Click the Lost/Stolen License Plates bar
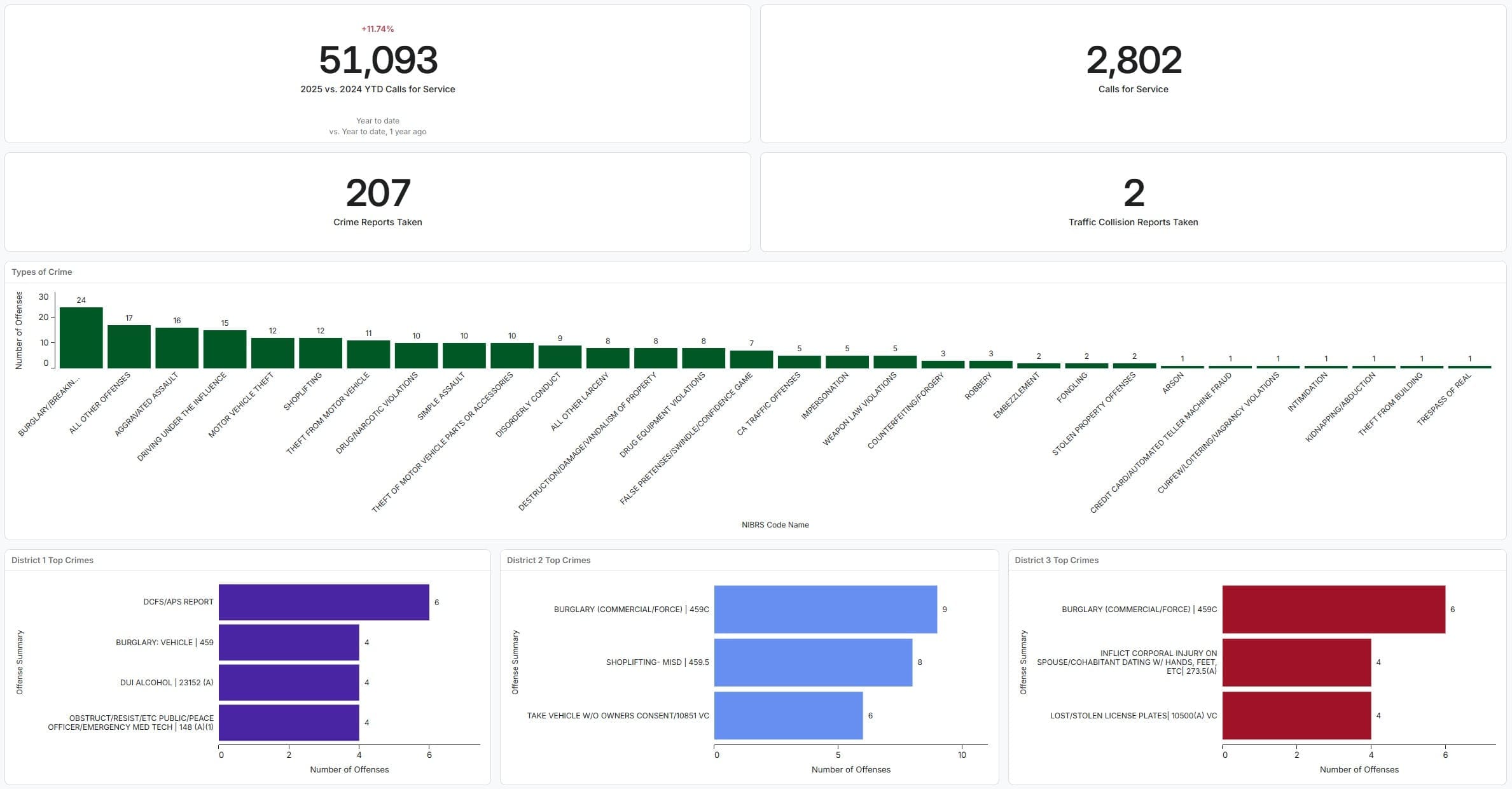The height and width of the screenshot is (789, 1512). click(1296, 715)
